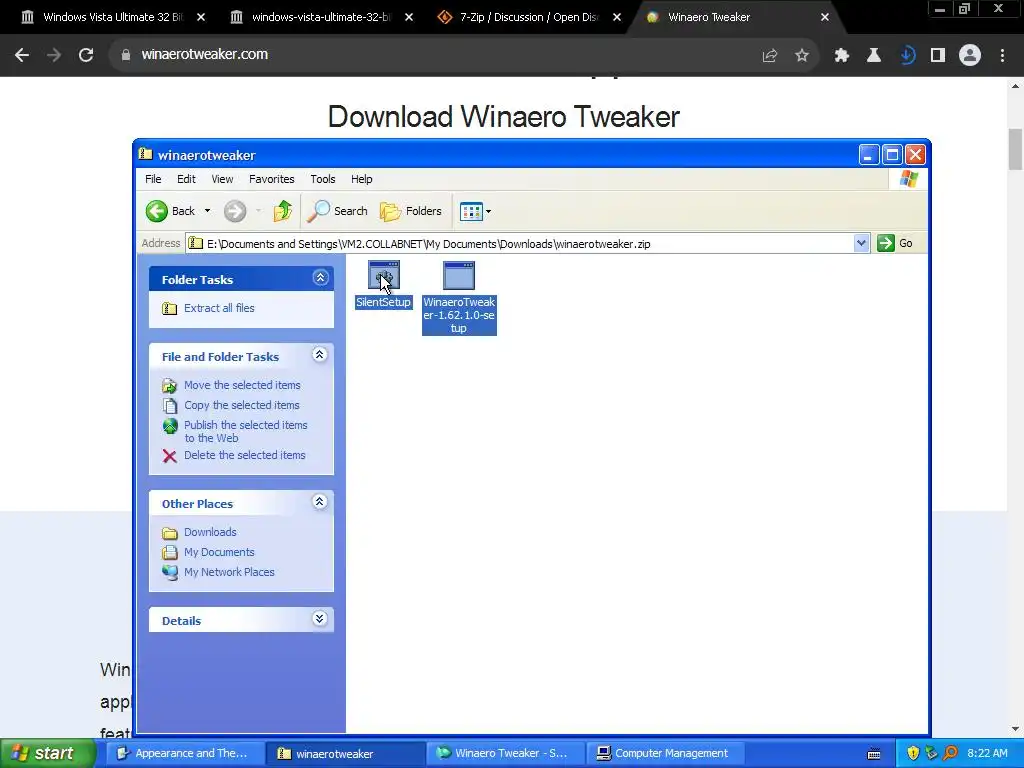Screen dimensions: 1024x768
Task: Click the Download Winaero Tweaker heading
Action: [x=504, y=117]
